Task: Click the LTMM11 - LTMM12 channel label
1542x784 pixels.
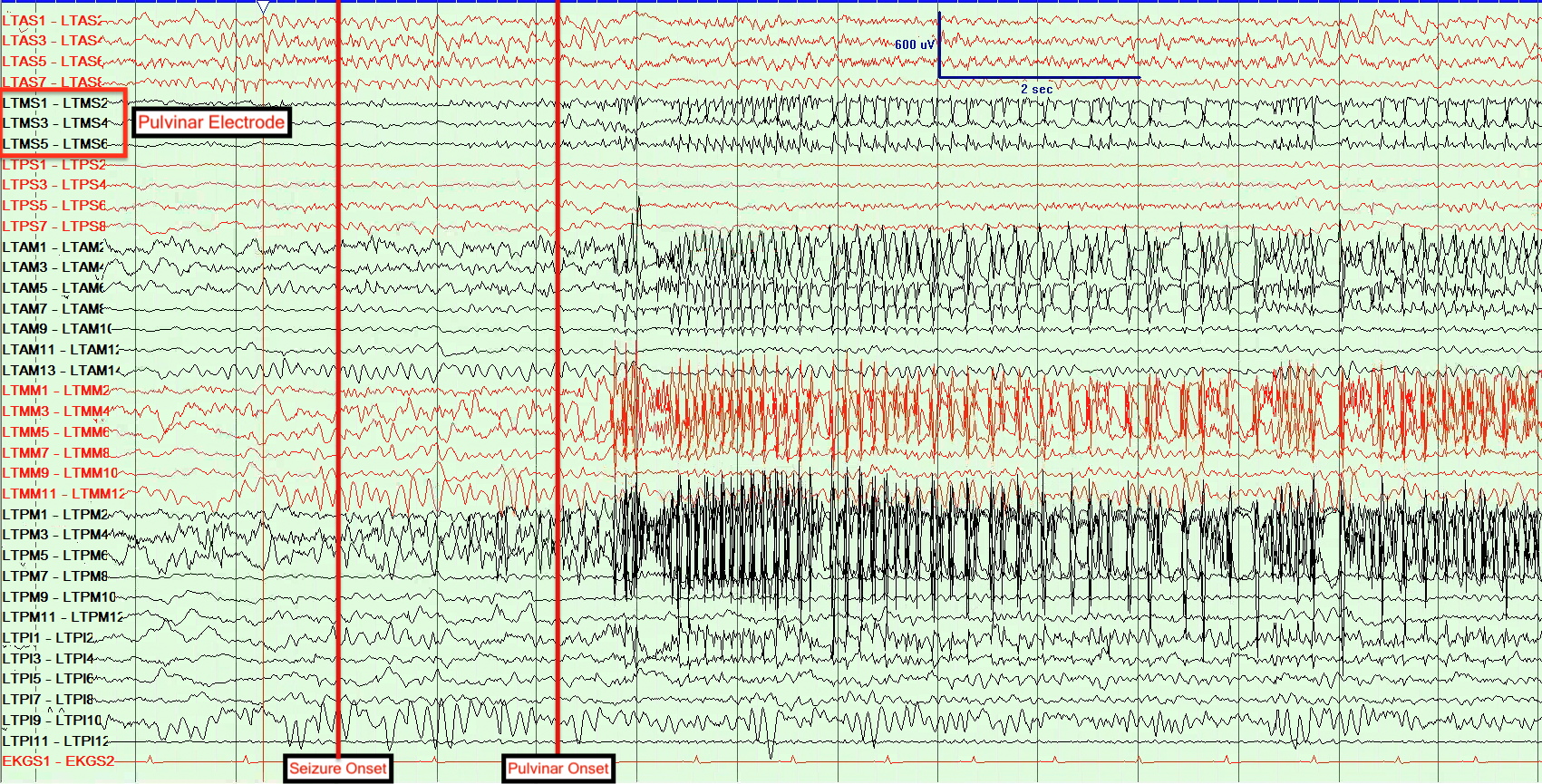Action: click(63, 494)
